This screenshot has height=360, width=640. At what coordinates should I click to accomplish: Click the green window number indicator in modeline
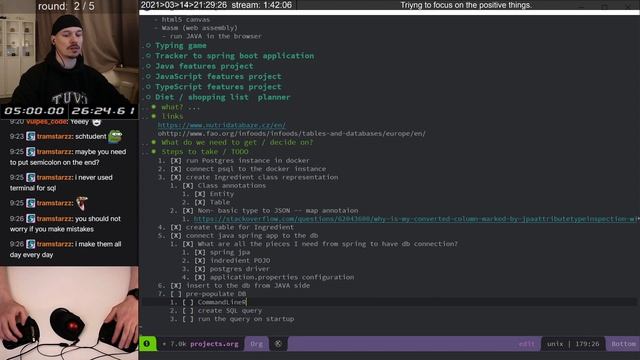coord(147,344)
